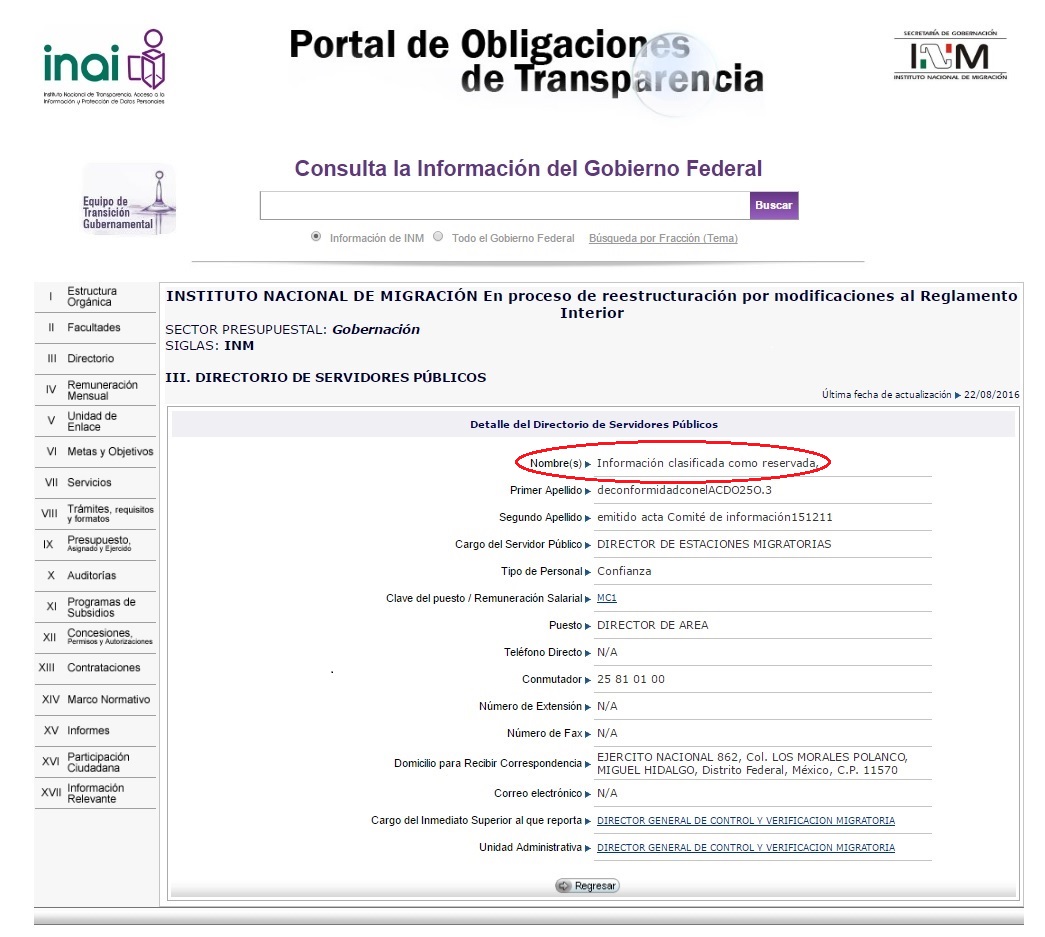Open section IX Presupuesto
Screen dimensions: 1045x937
[95, 544]
